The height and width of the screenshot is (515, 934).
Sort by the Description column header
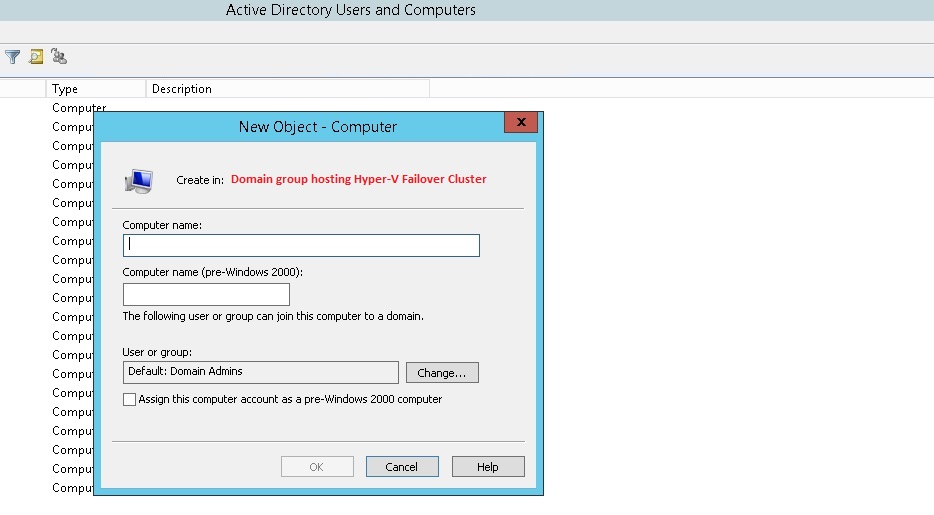(288, 89)
